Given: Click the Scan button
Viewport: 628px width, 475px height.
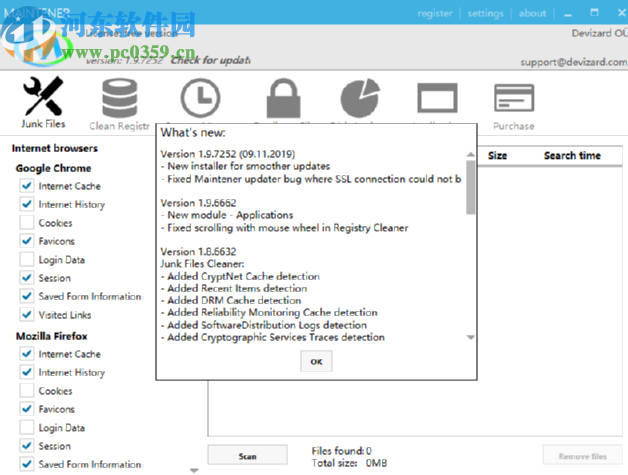Looking at the screenshot, I should (x=248, y=456).
